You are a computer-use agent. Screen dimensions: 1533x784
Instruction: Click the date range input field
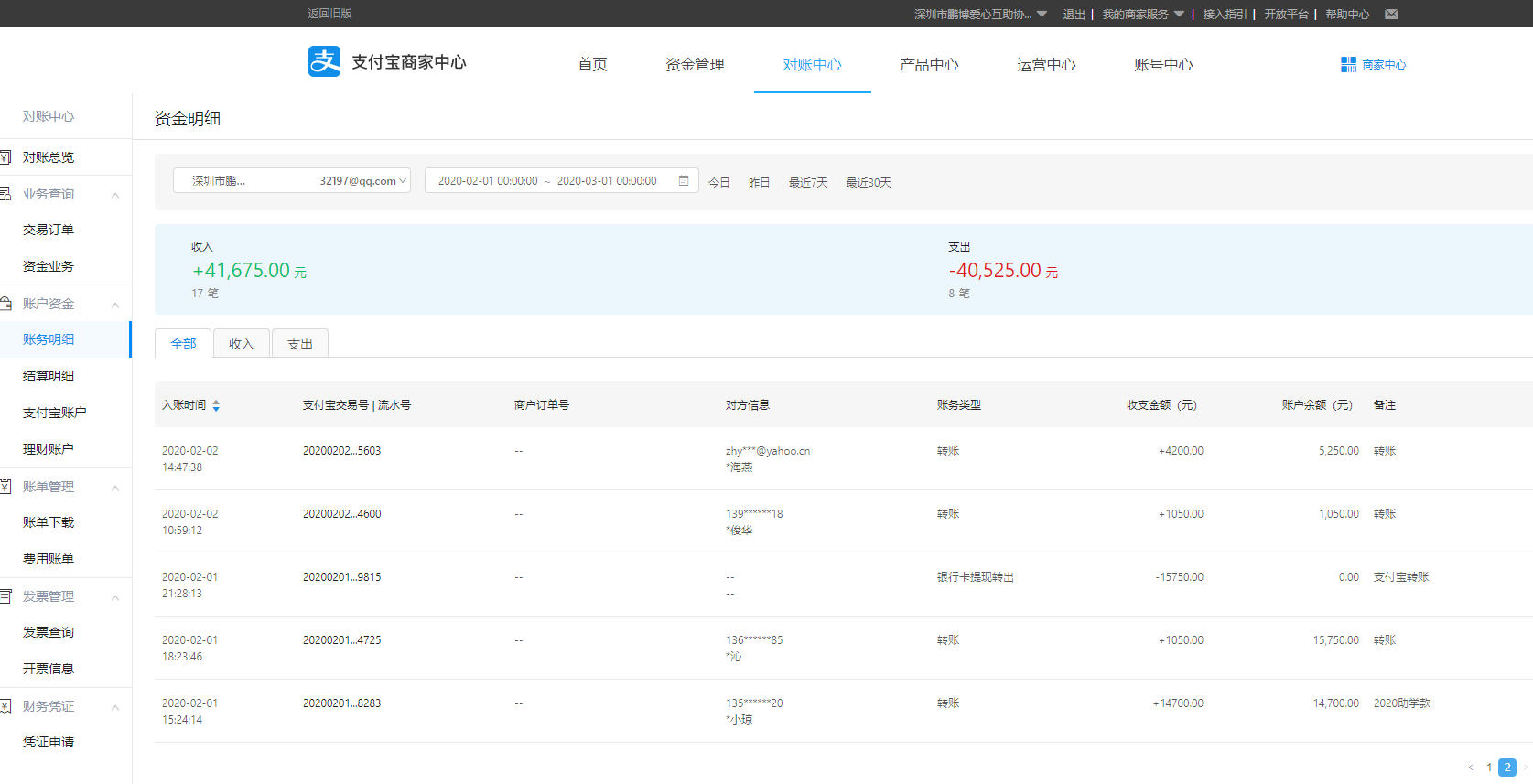(x=549, y=180)
